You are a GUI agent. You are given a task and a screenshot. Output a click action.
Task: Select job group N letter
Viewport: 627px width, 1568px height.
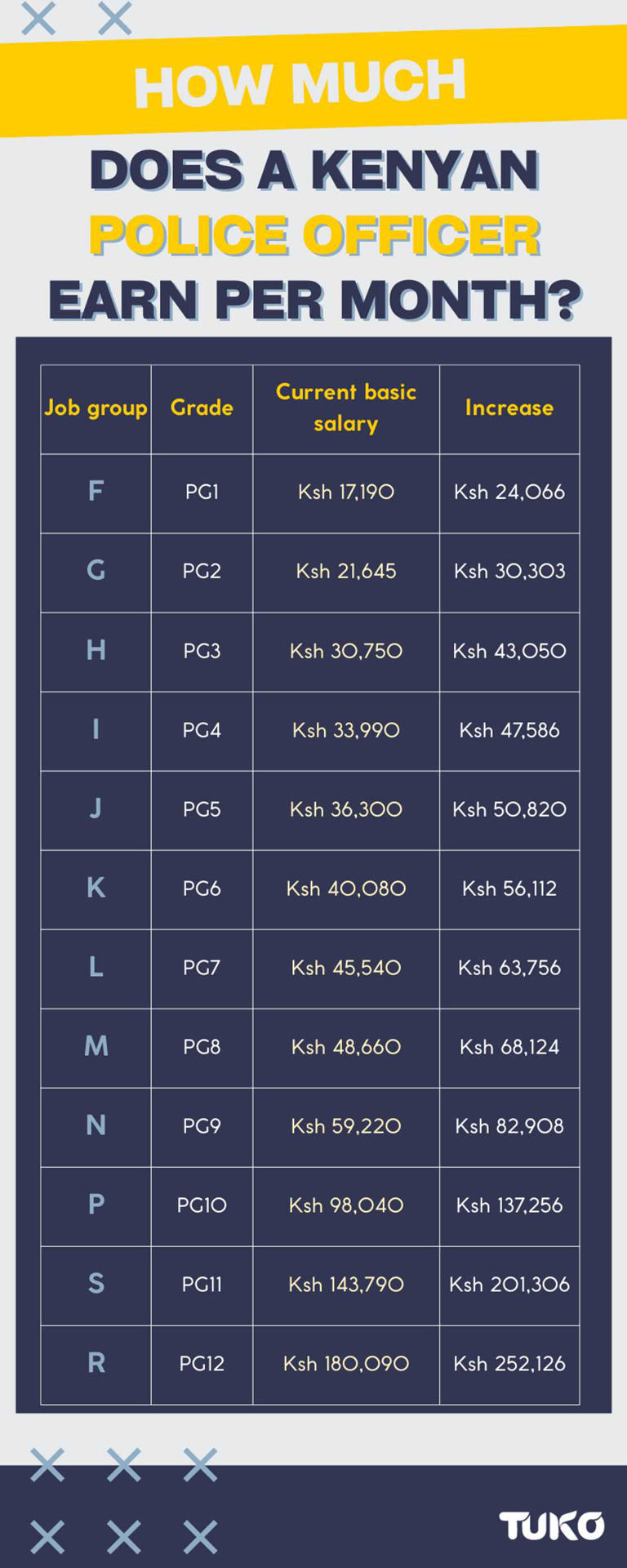point(96,1125)
